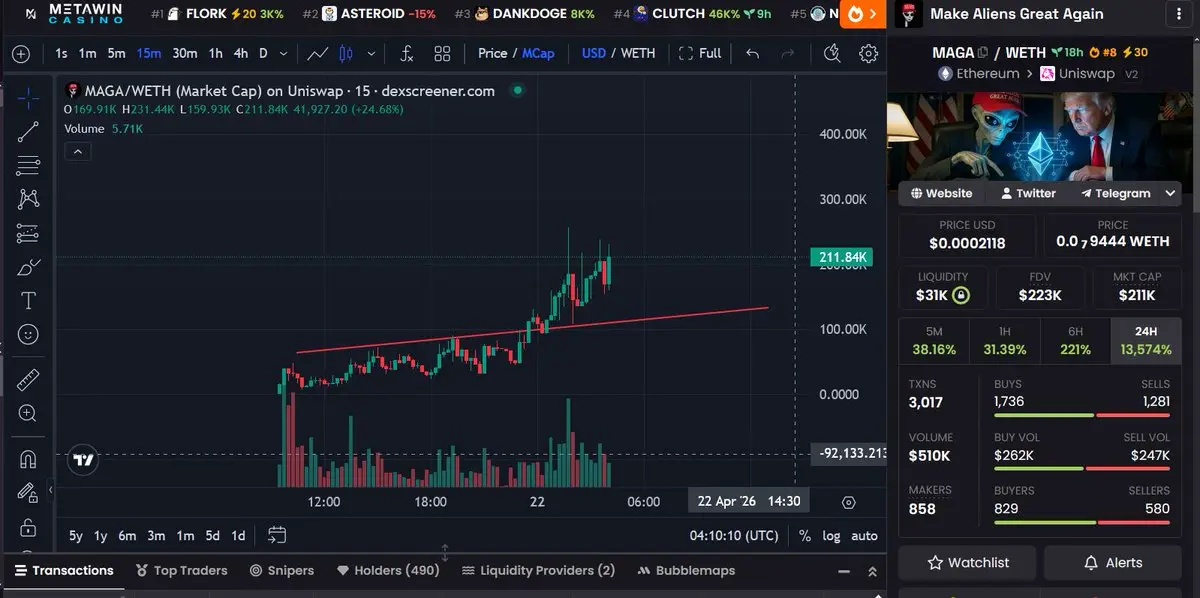Toggle auto scale
Viewport: 1200px width, 598px height.
click(864, 535)
